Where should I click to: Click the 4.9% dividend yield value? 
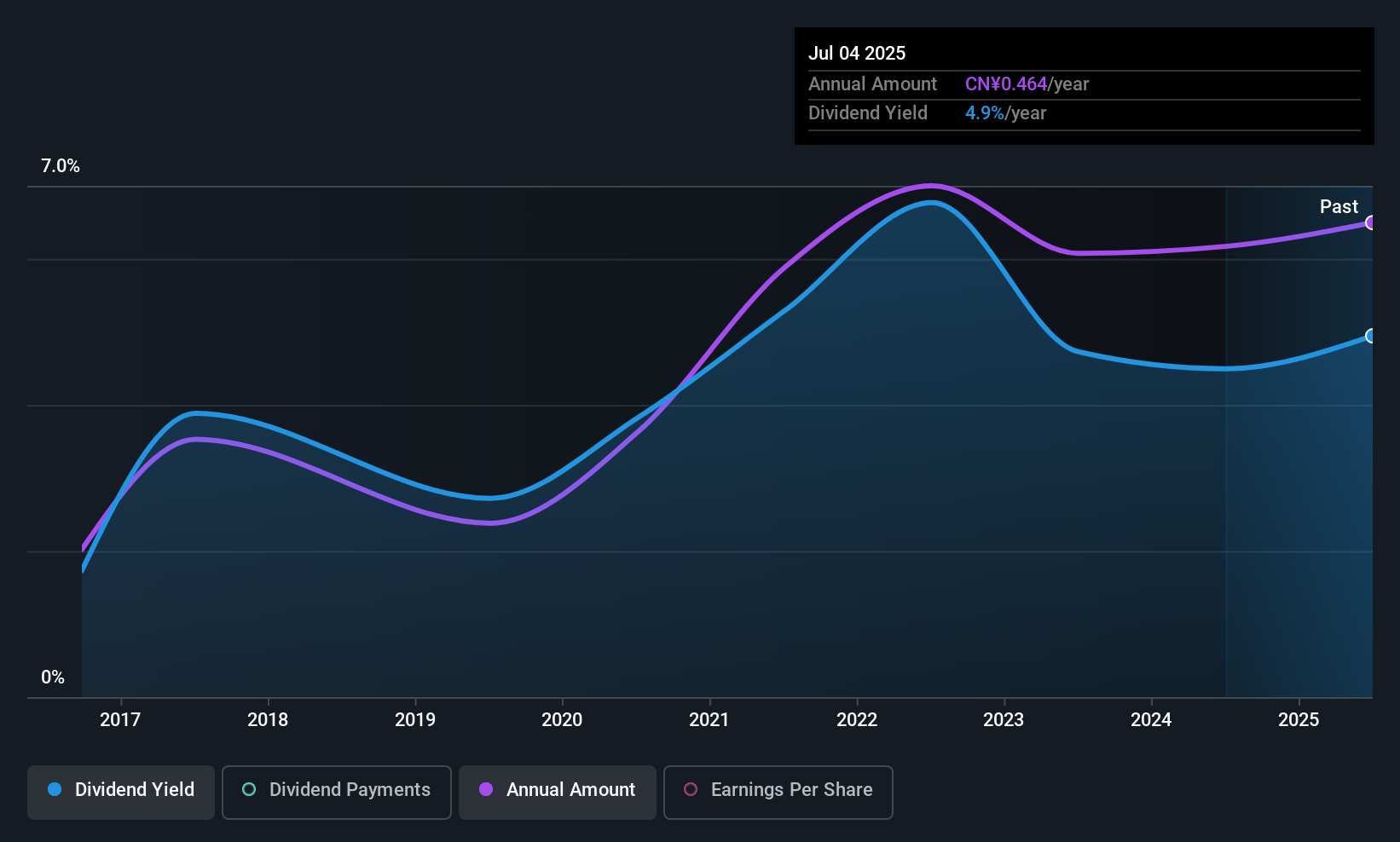(x=985, y=113)
